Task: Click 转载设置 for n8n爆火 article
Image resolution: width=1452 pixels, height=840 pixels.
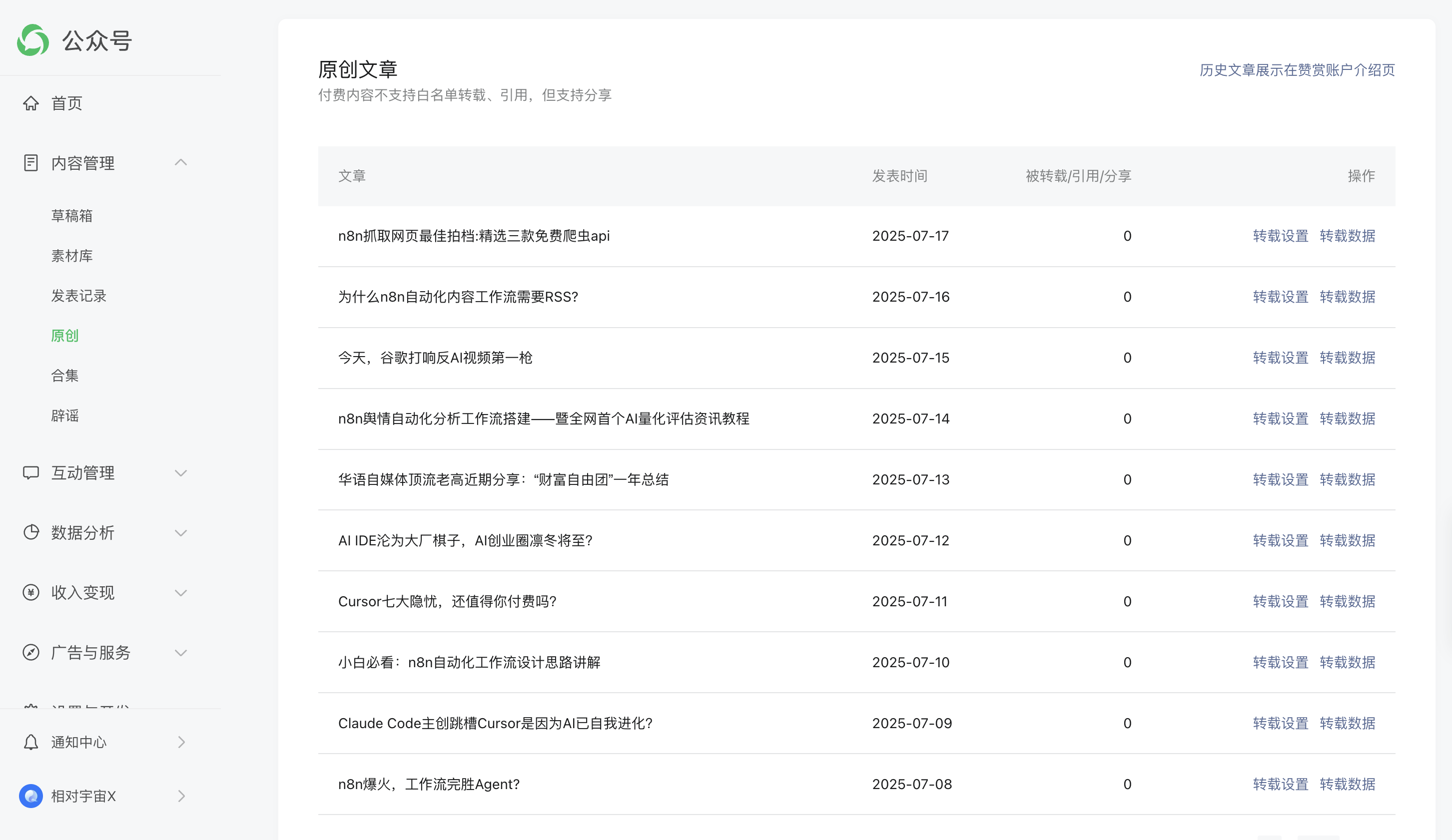Action: [1280, 784]
